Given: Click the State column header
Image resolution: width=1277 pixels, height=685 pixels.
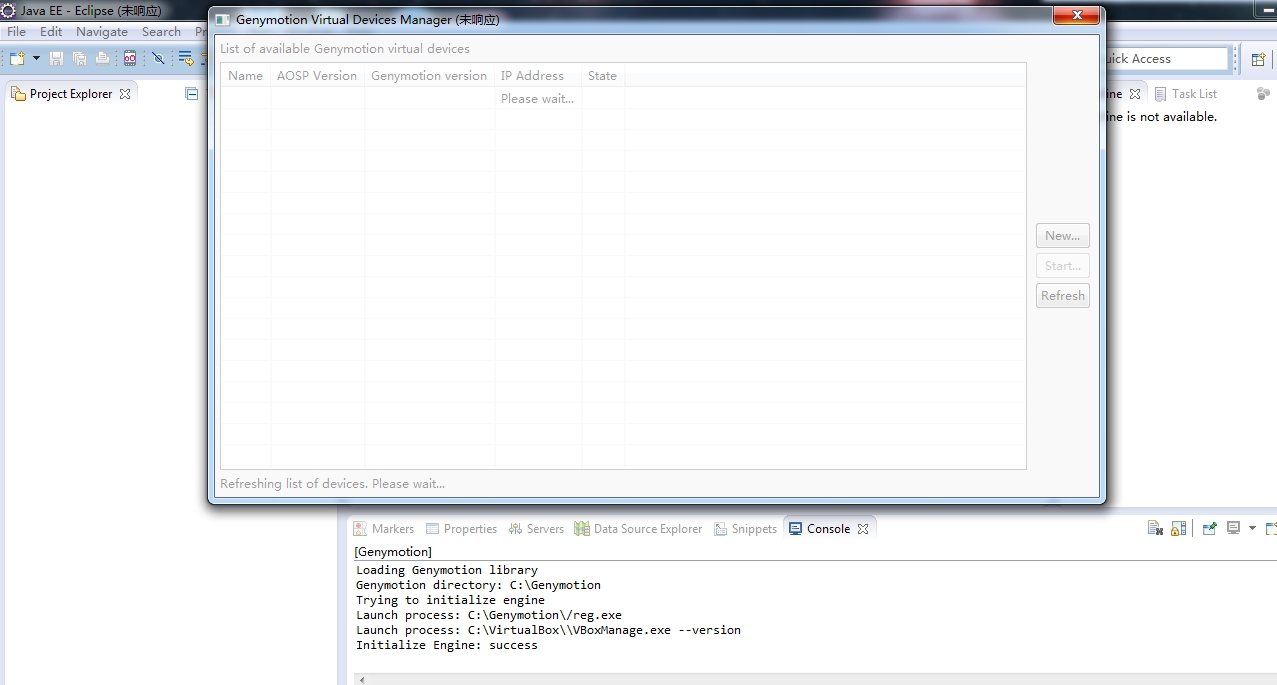Looking at the screenshot, I should (x=603, y=76).
